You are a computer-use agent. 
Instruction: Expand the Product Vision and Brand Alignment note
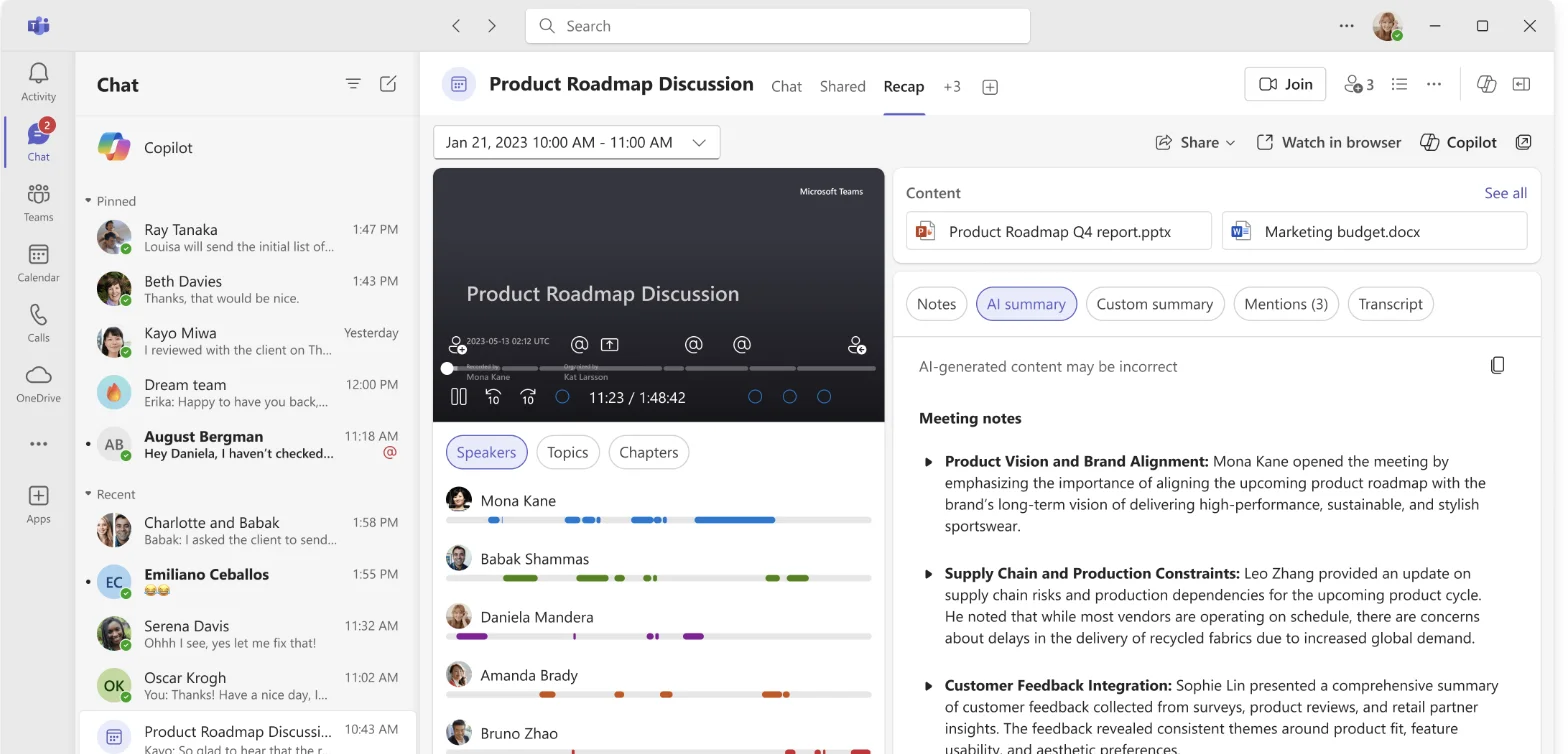[929, 462]
